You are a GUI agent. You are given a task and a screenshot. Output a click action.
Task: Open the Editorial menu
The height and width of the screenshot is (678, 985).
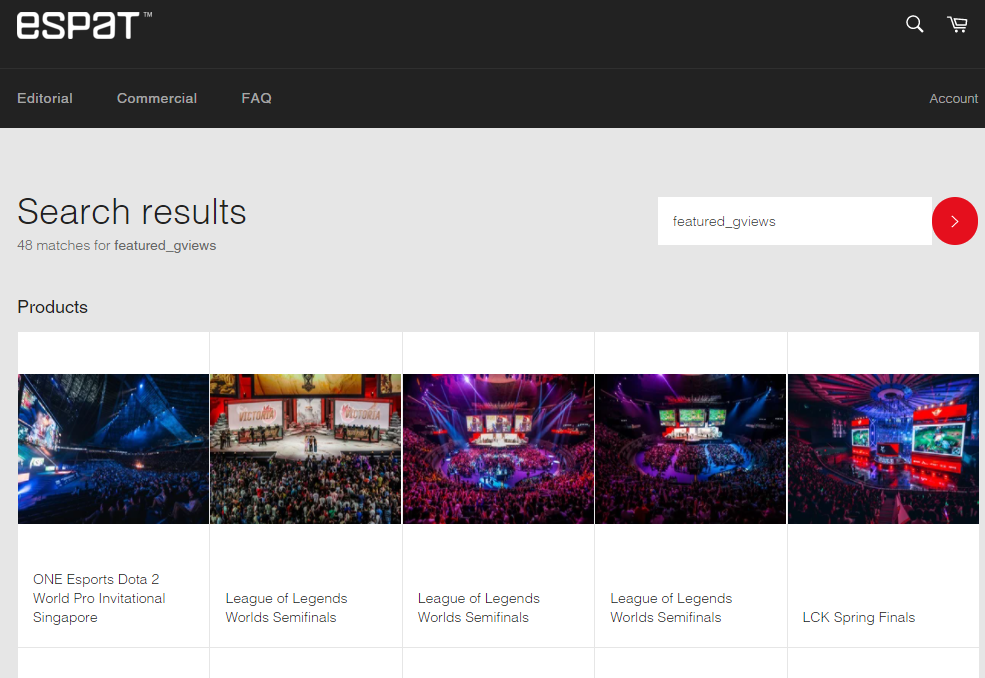[x=45, y=98]
